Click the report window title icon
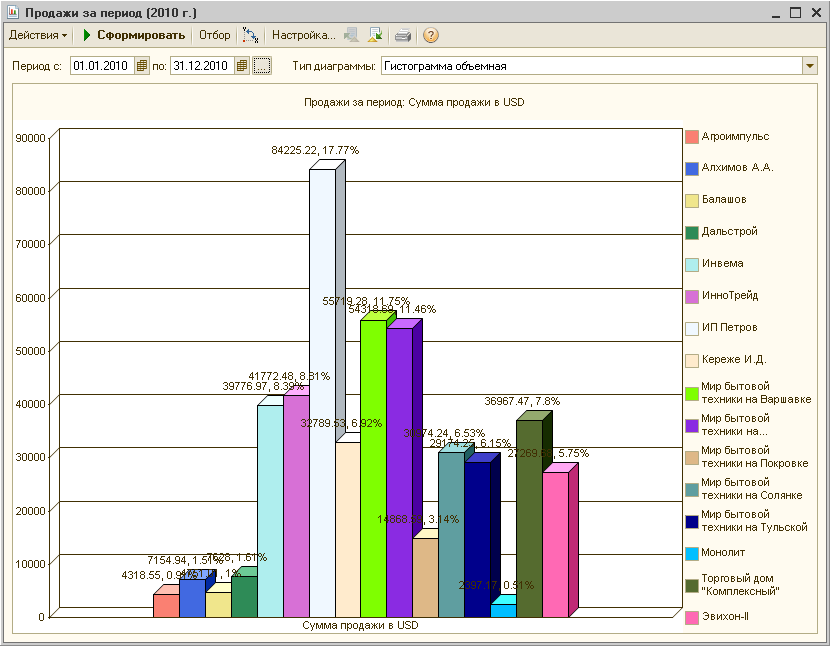This screenshot has height=646, width=830. pyautogui.click(x=13, y=12)
